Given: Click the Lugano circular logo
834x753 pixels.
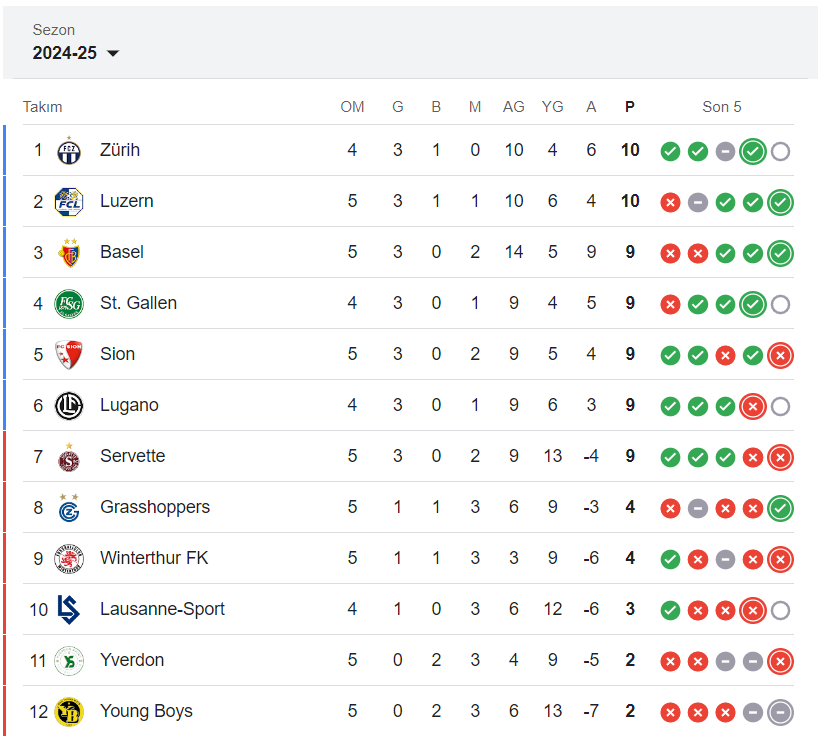Looking at the screenshot, I should pos(69,406).
